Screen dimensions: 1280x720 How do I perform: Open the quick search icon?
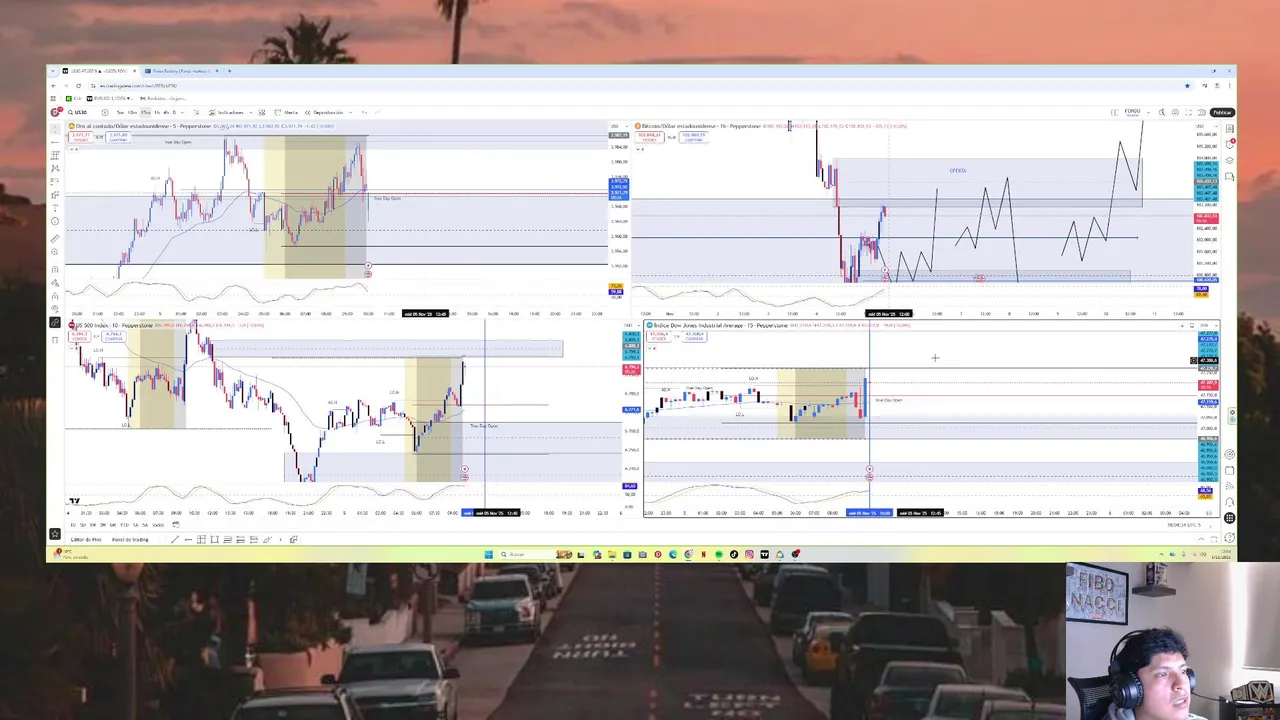(1162, 112)
